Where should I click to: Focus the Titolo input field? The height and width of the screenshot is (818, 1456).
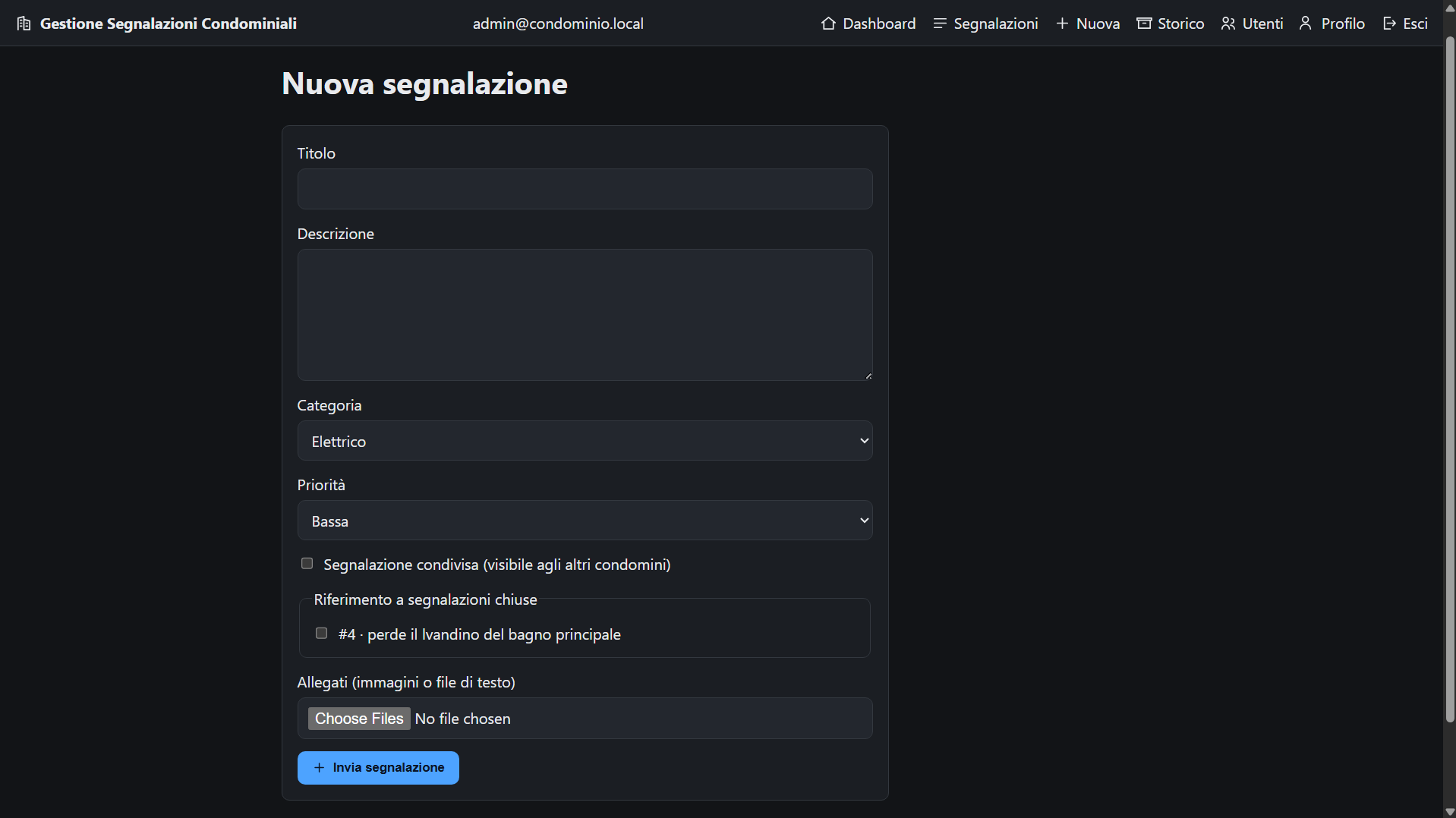click(585, 189)
